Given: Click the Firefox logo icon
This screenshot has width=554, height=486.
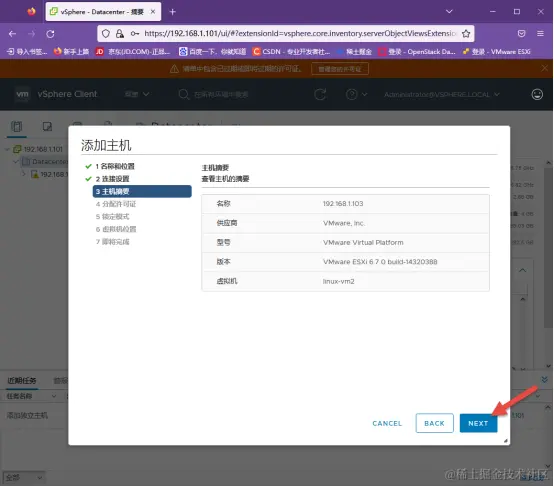Looking at the screenshot, I should (x=31, y=12).
